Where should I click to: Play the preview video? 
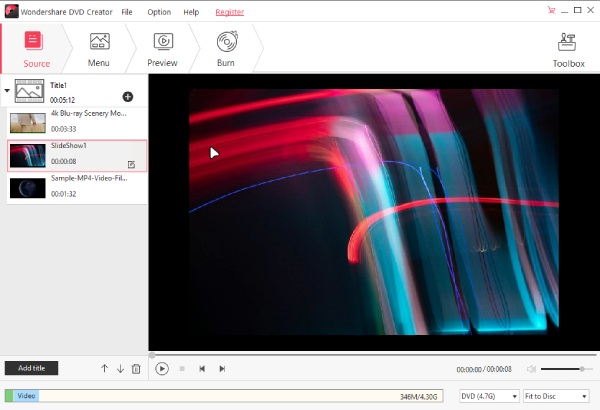pos(162,369)
